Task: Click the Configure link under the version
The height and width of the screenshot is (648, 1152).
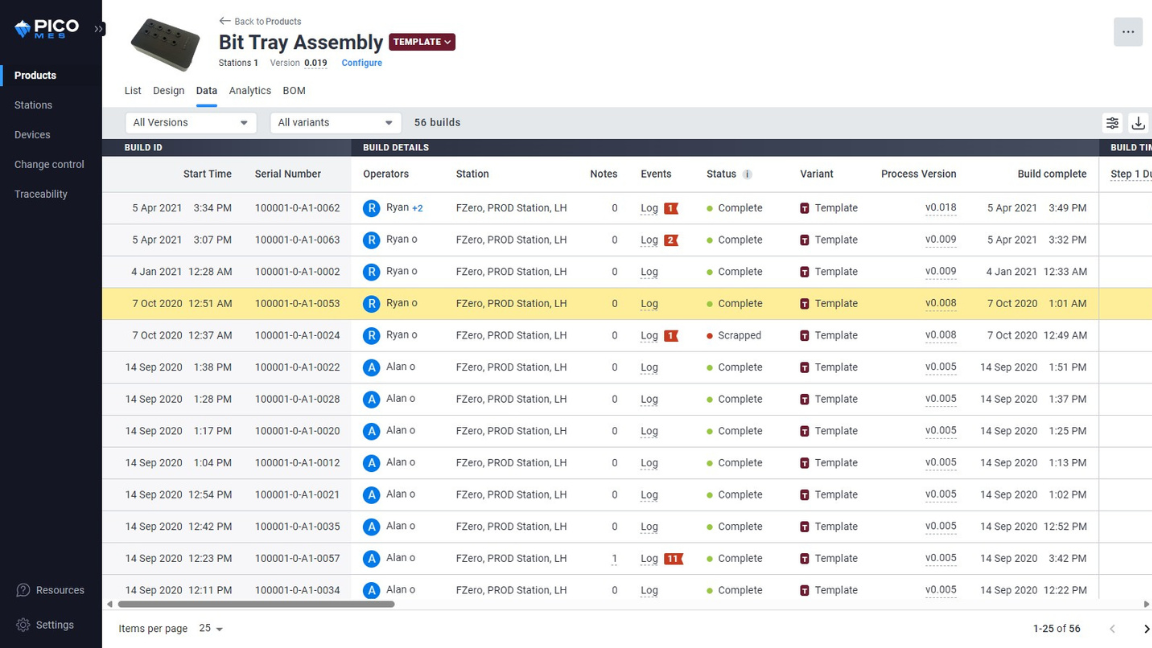Action: [x=361, y=62]
